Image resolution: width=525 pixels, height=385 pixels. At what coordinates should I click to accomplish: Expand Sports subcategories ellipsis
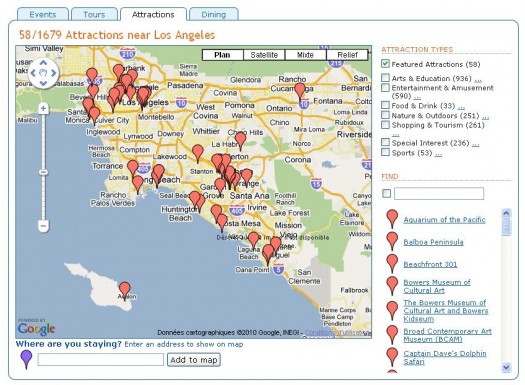click(x=438, y=154)
